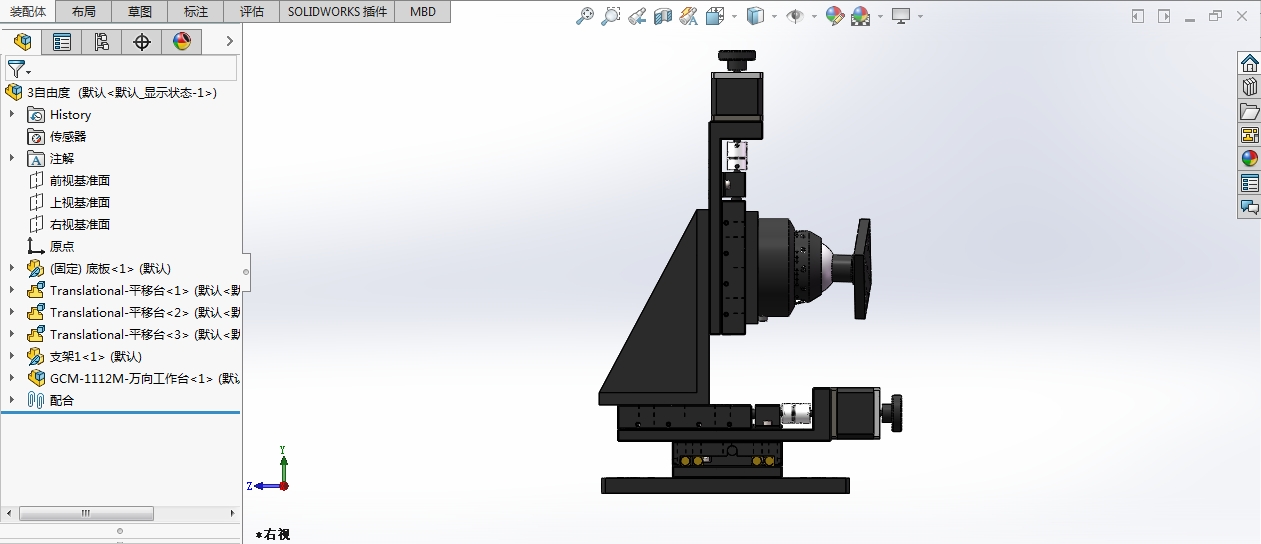Click horizontal scrollbar thumb in tree panel
The image size is (1261, 544).
(x=87, y=513)
